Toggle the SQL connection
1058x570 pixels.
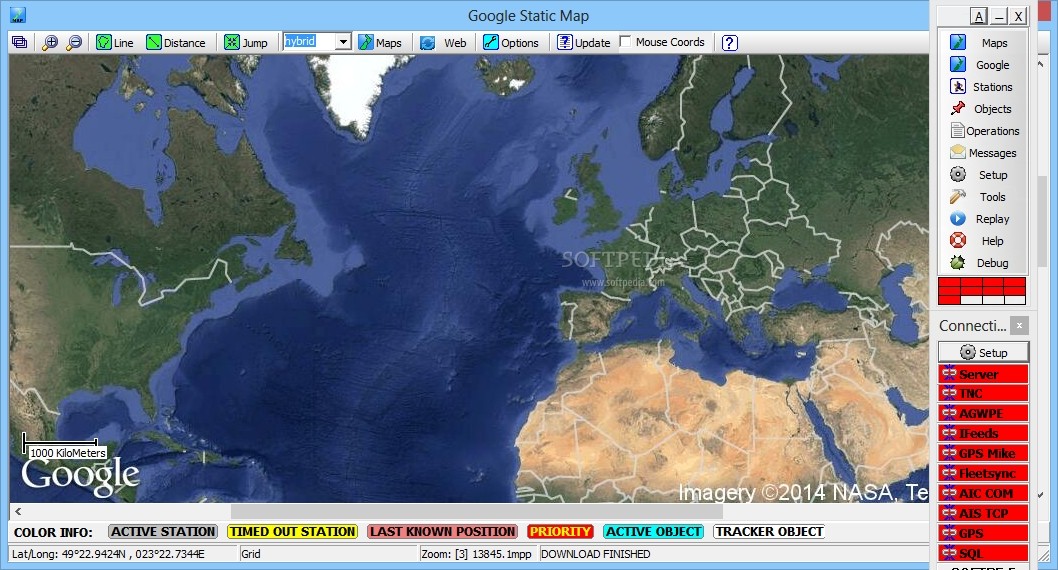click(983, 553)
